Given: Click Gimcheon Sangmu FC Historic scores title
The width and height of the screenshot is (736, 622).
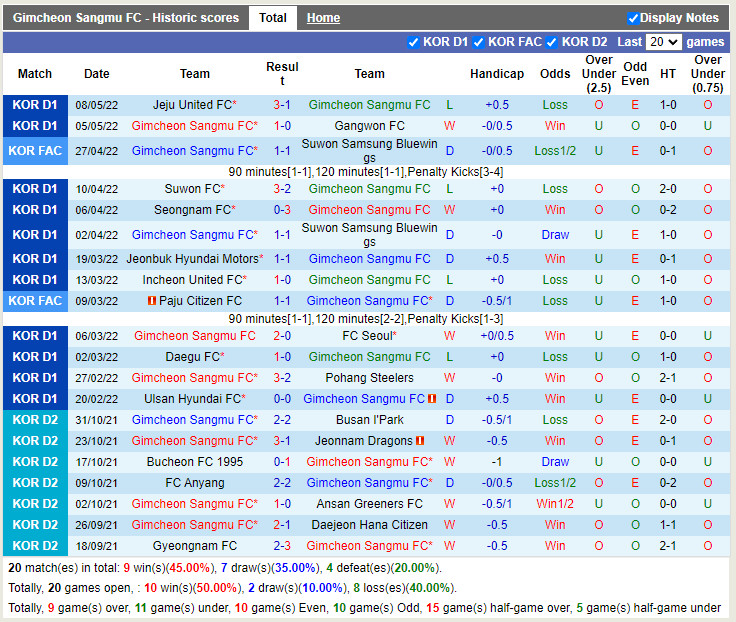Looking at the screenshot, I should (126, 18).
